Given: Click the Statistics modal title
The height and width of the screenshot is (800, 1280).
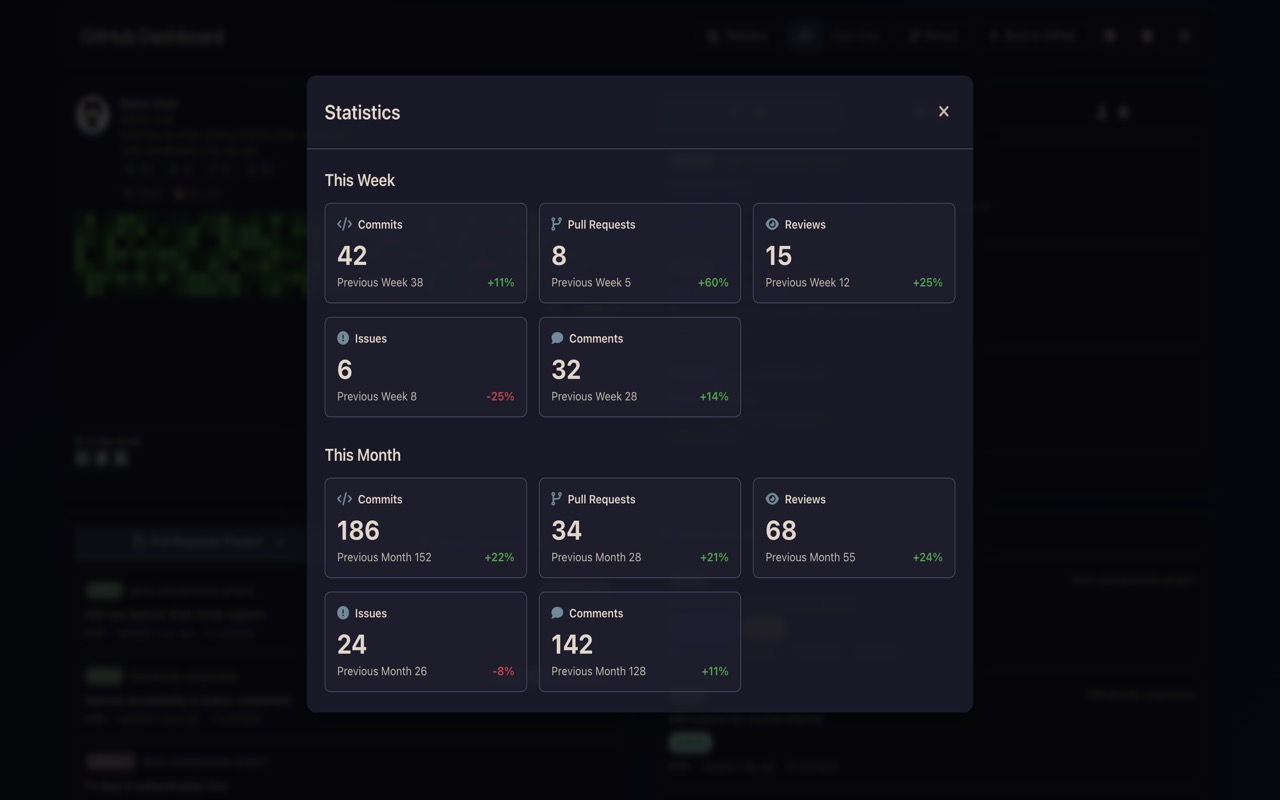Looking at the screenshot, I should pos(362,112).
